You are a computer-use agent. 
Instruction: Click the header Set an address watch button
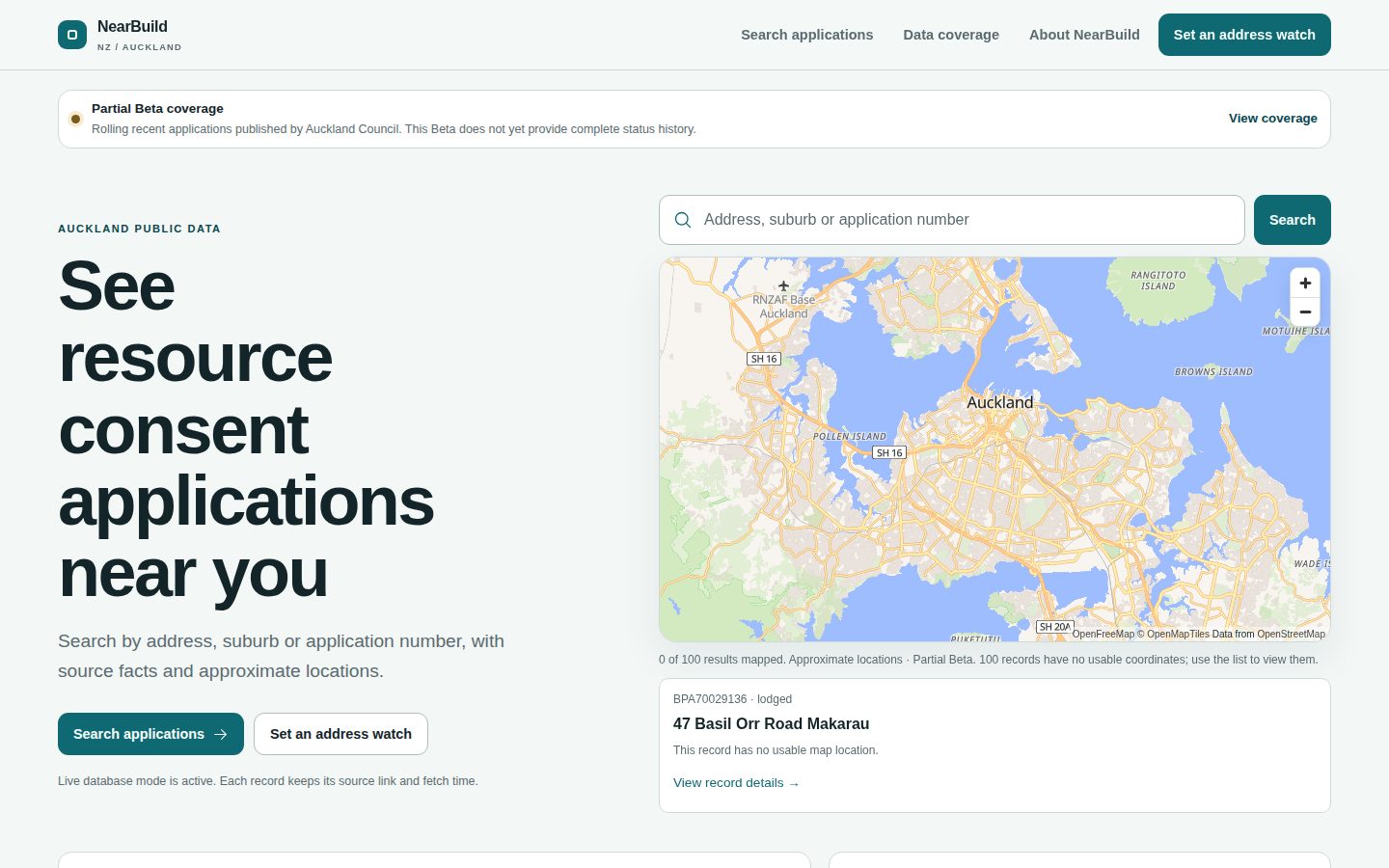[1244, 35]
